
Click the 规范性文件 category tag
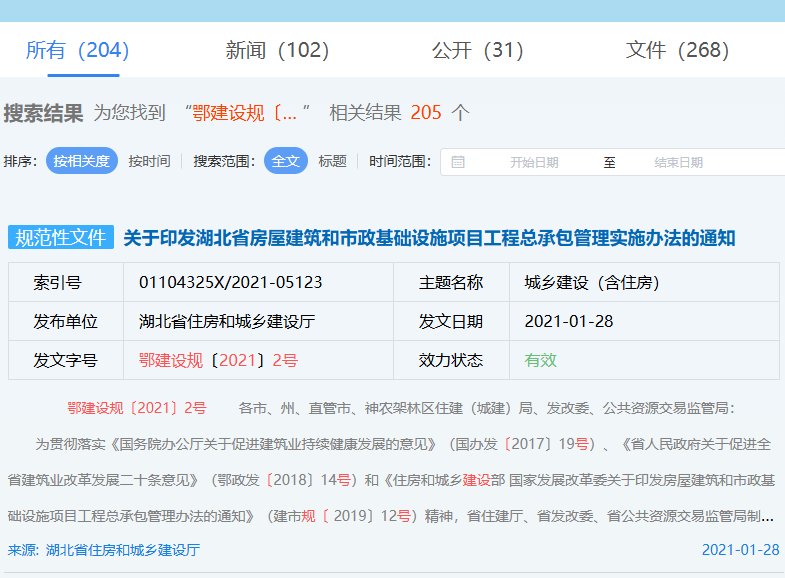point(61,237)
